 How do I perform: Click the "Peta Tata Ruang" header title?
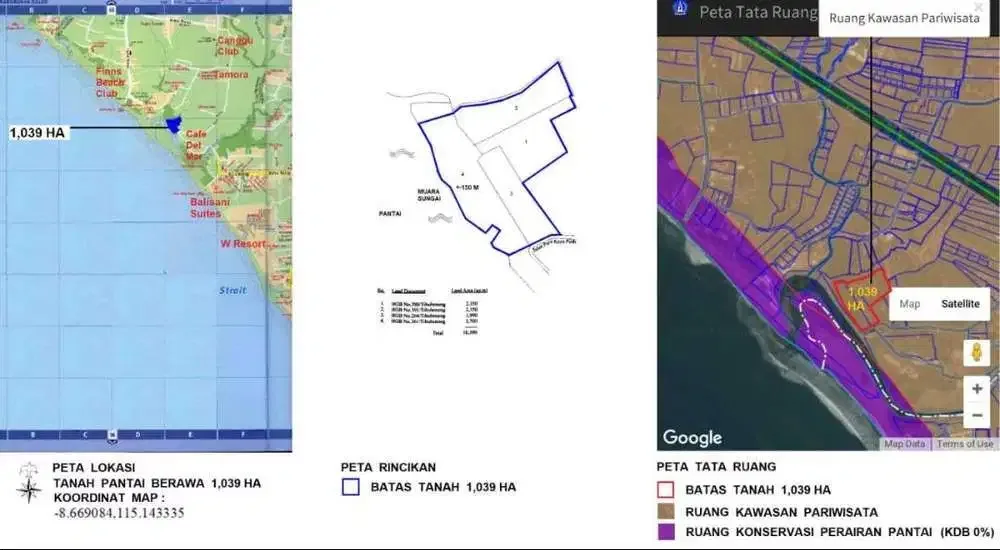pyautogui.click(x=758, y=11)
